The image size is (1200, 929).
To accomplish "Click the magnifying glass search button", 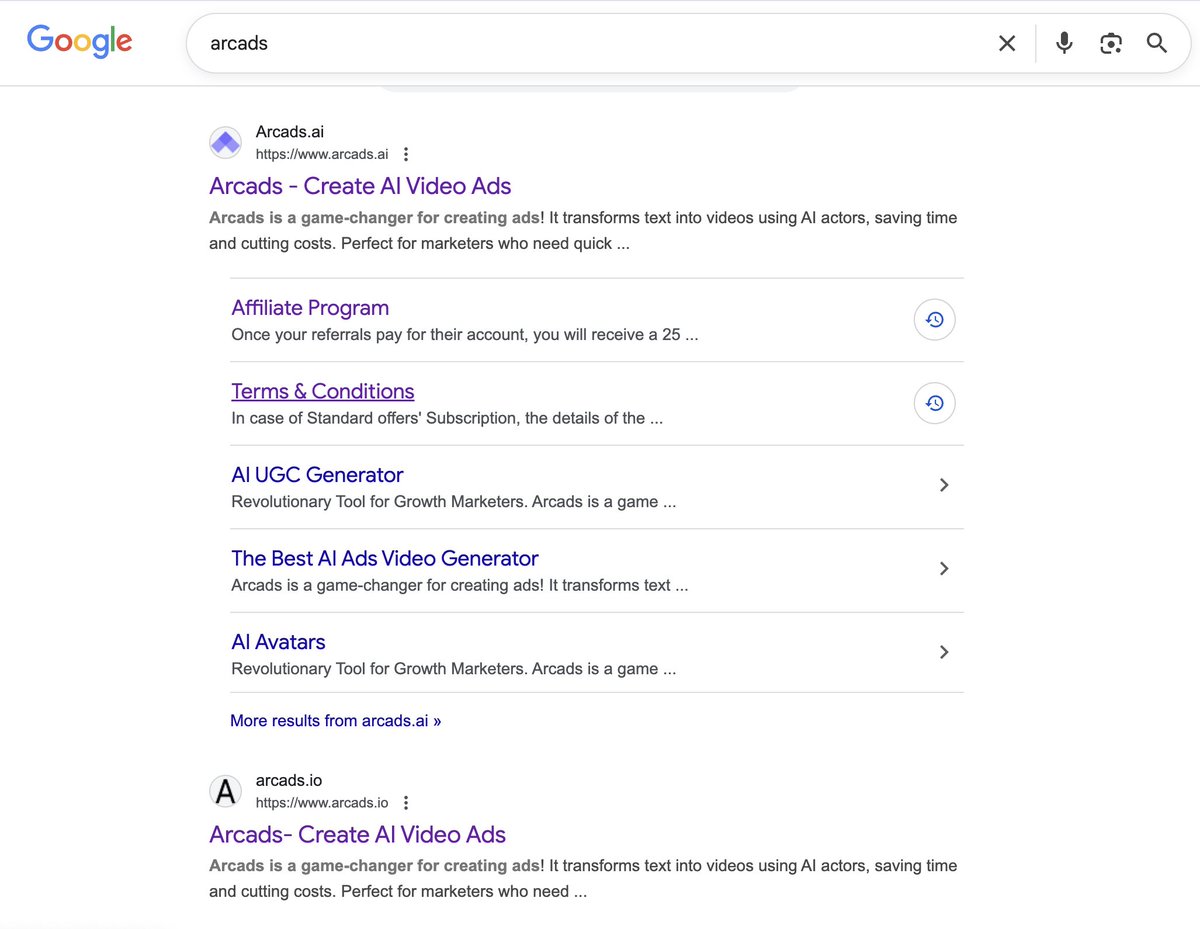I will coord(1157,43).
